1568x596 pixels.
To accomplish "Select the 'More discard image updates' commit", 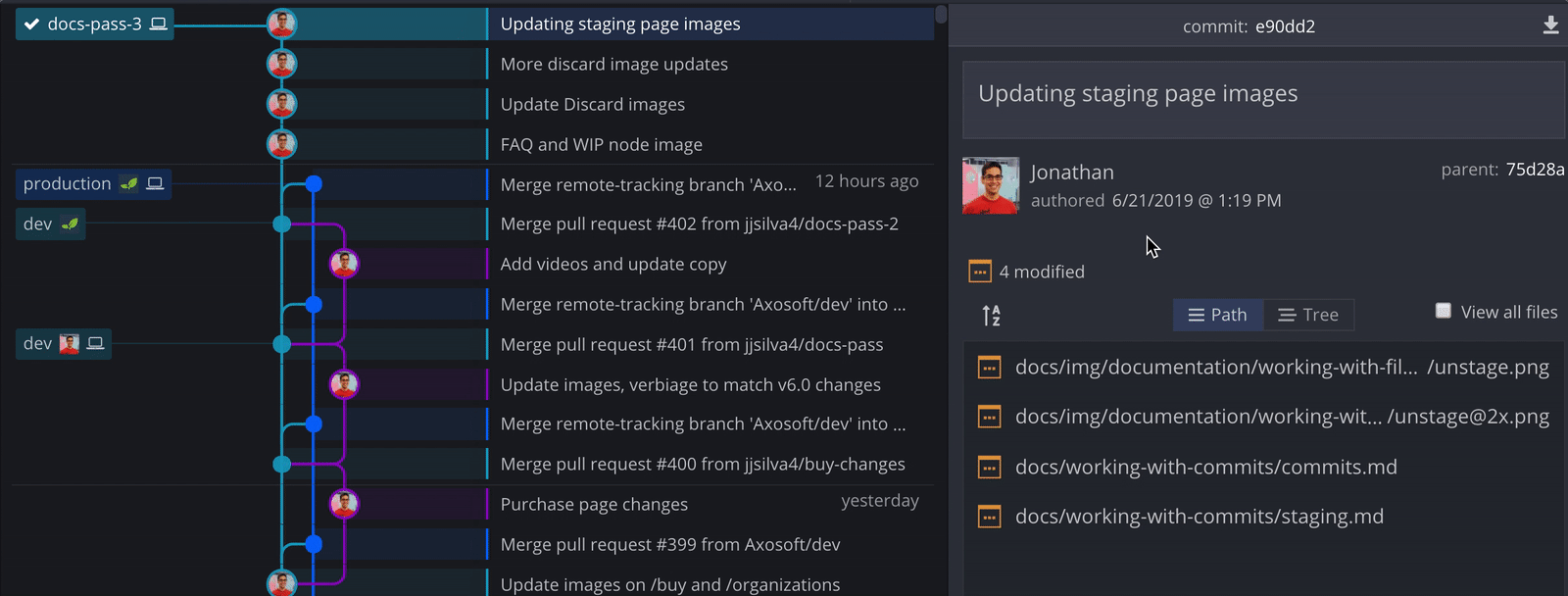I will (x=613, y=64).
